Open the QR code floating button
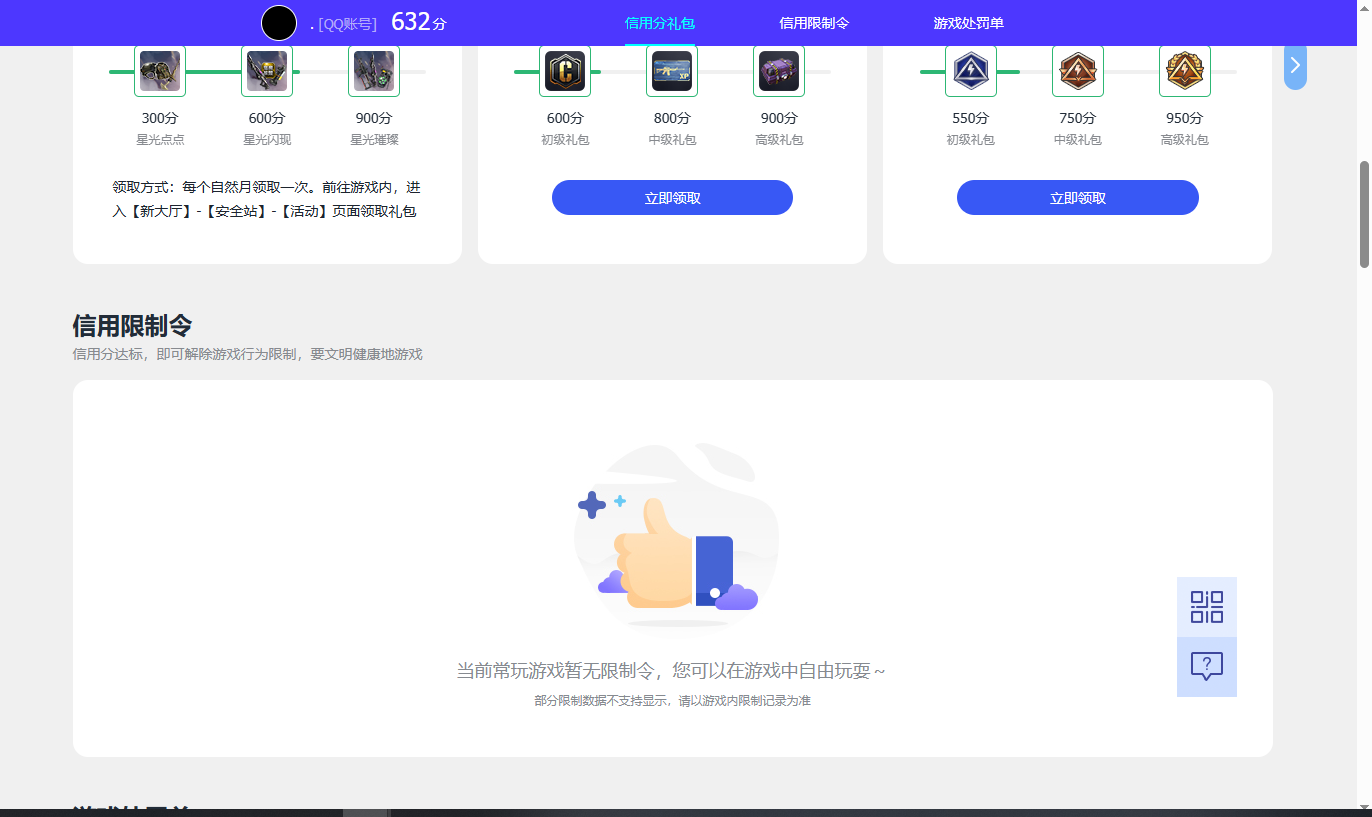This screenshot has height=817, width=1372. [1207, 607]
